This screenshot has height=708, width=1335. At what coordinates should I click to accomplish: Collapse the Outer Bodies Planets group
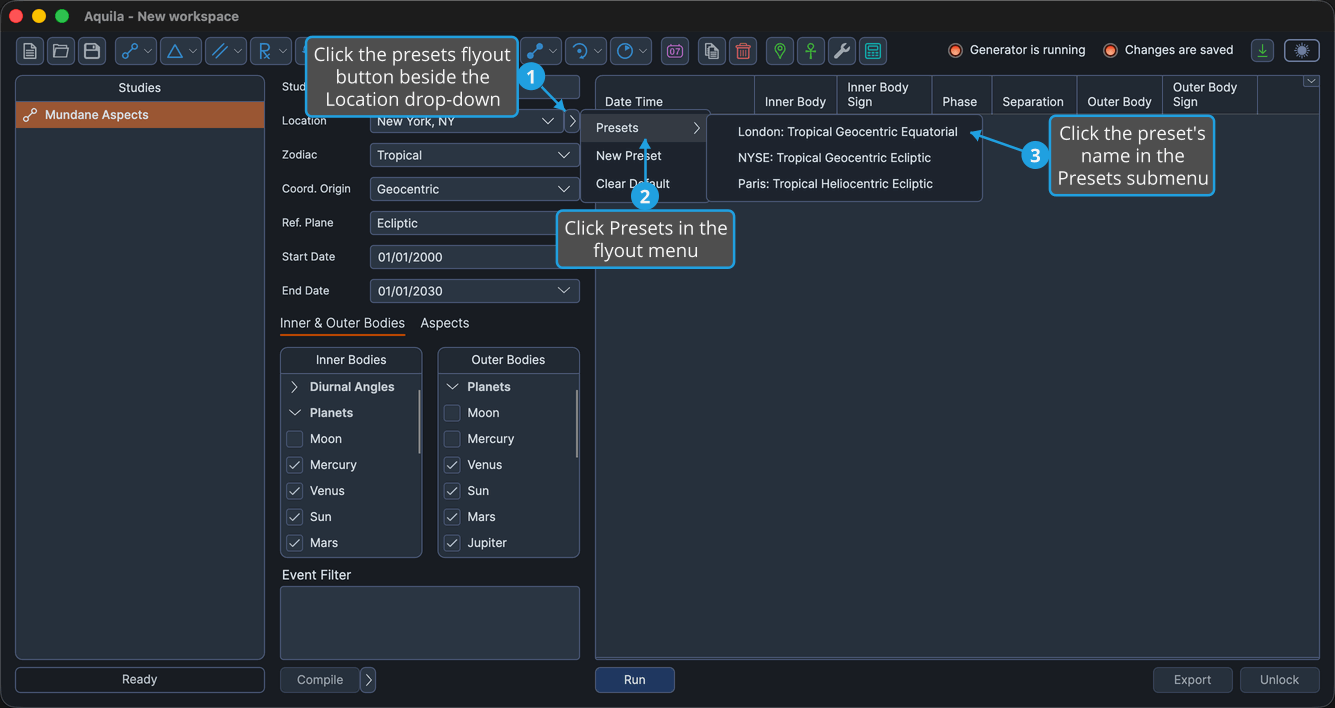click(x=452, y=387)
